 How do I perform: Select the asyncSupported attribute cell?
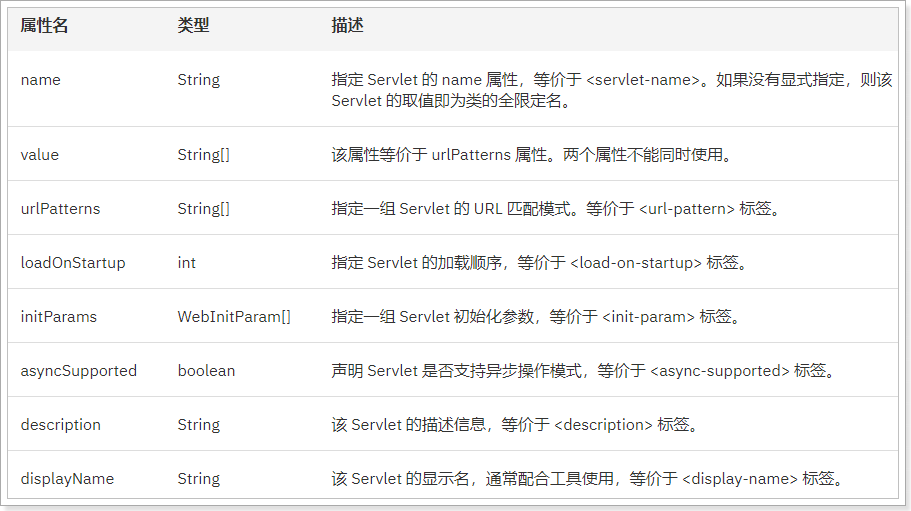click(79, 370)
